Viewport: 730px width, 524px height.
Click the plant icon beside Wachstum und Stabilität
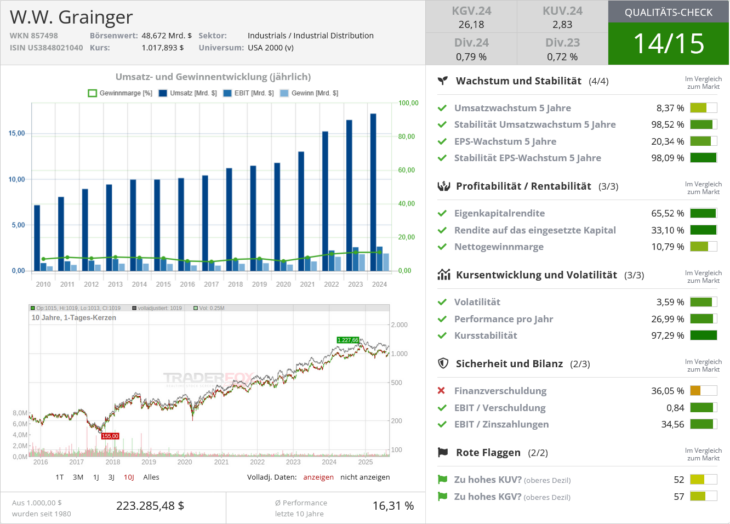tap(443, 81)
